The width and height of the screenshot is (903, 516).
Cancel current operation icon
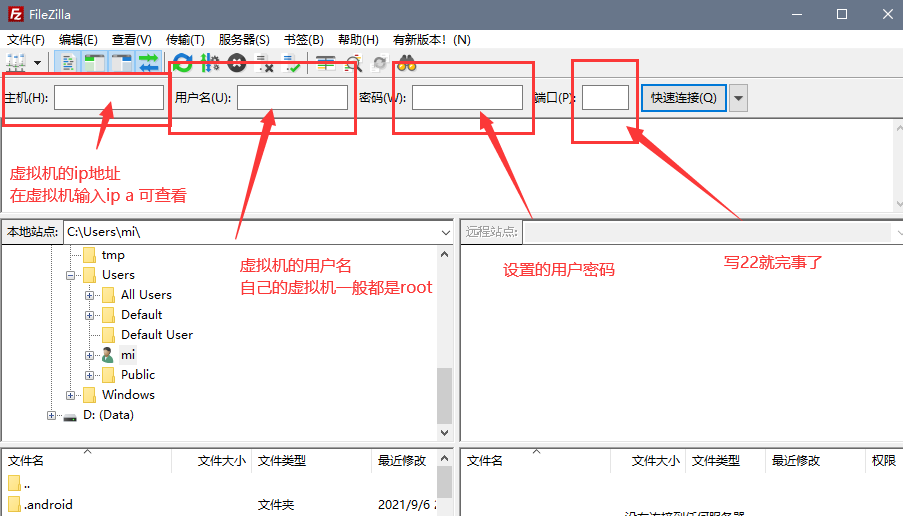click(x=237, y=63)
